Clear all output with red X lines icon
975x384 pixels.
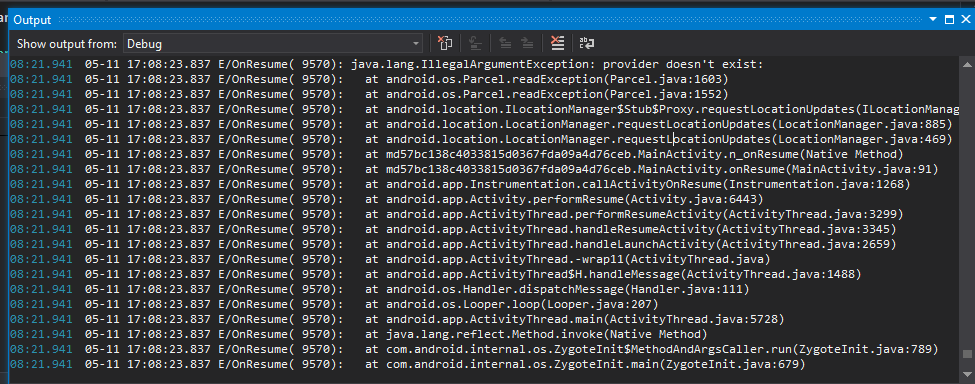click(557, 43)
